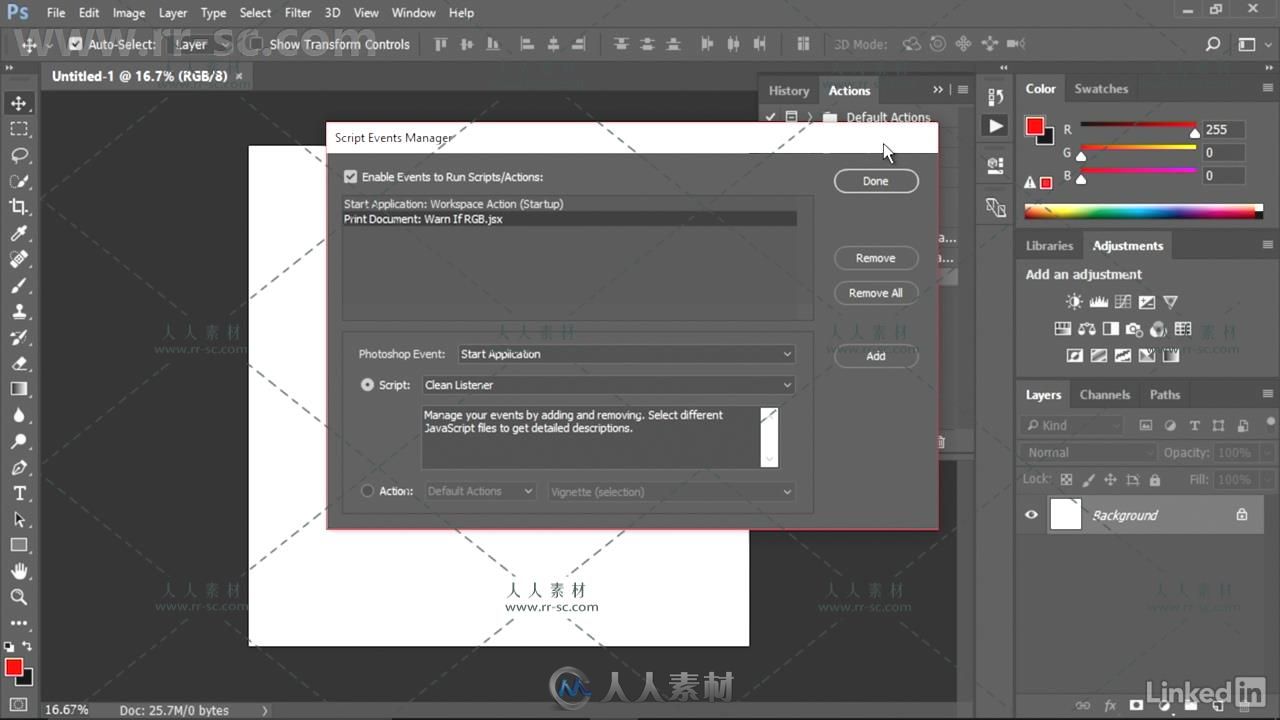
Task: Select the Blur tool
Action: [x=19, y=415]
